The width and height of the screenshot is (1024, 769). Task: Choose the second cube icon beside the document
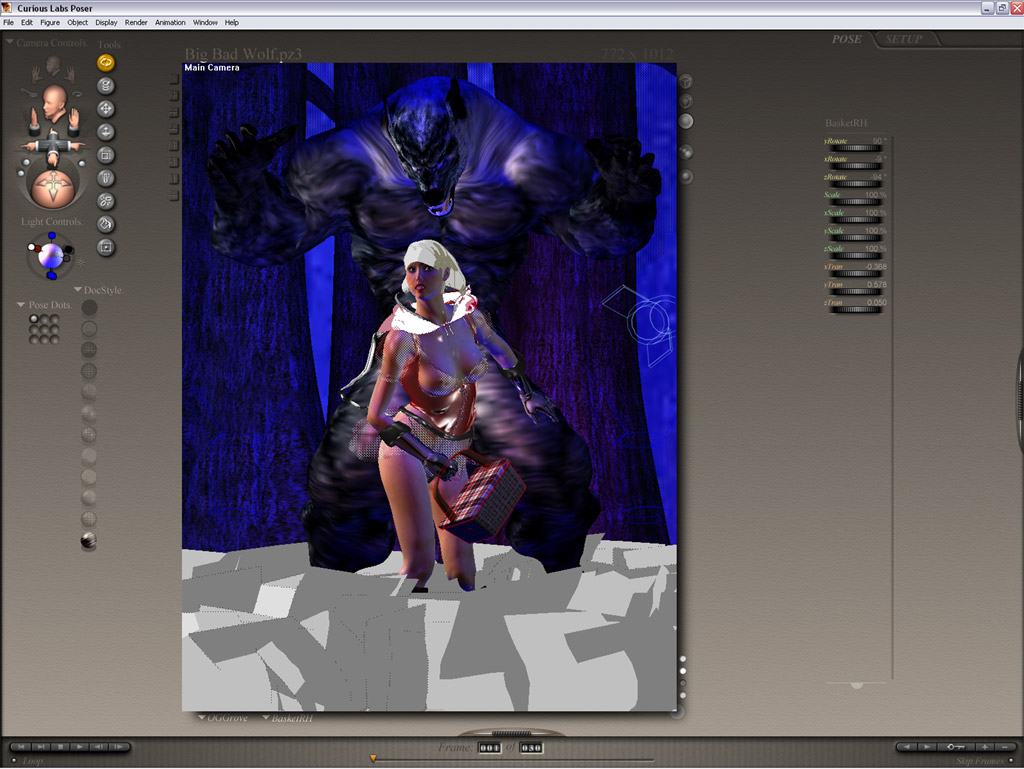pyautogui.click(x=686, y=101)
